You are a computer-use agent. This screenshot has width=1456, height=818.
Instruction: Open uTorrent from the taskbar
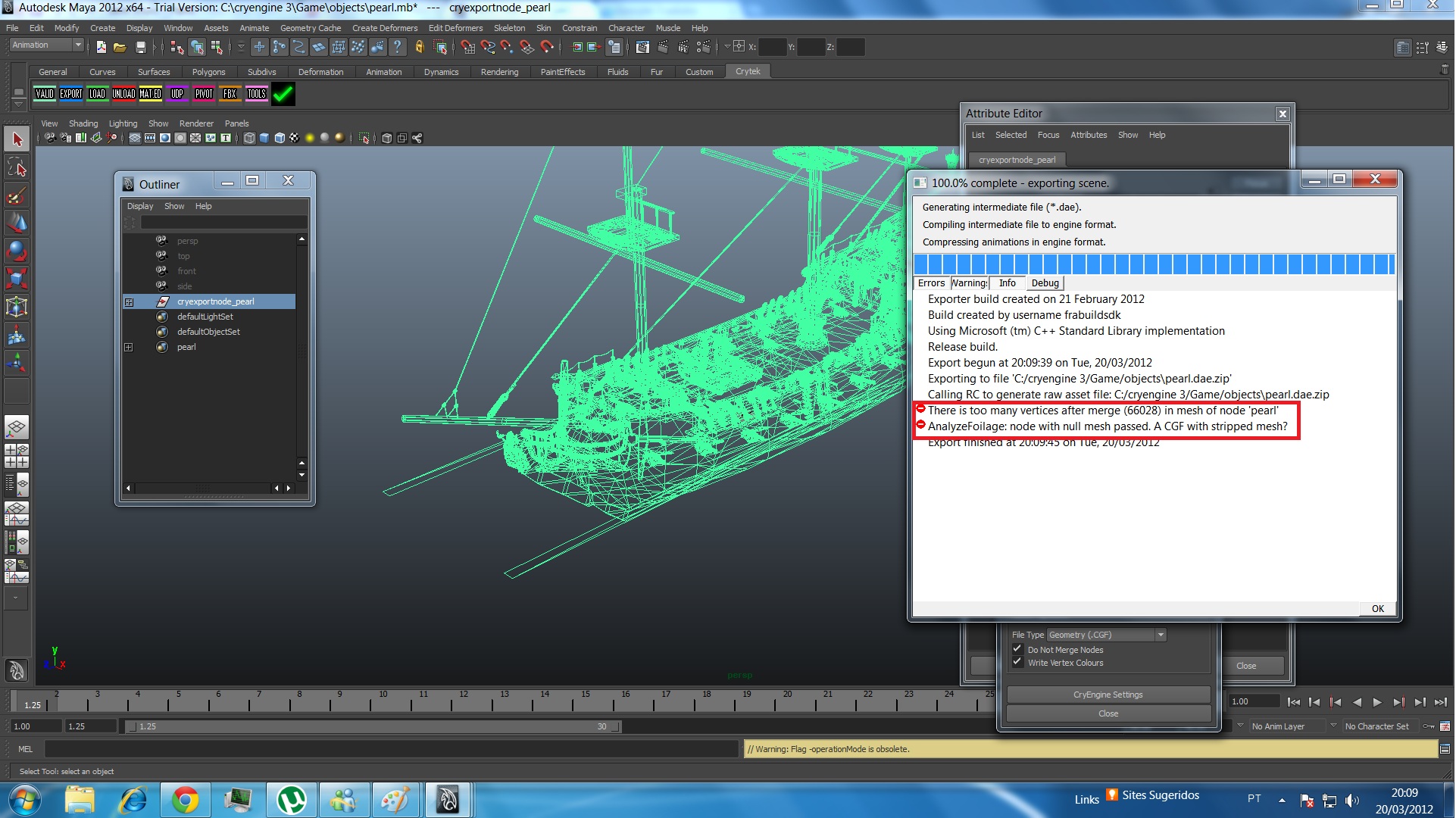coord(291,800)
